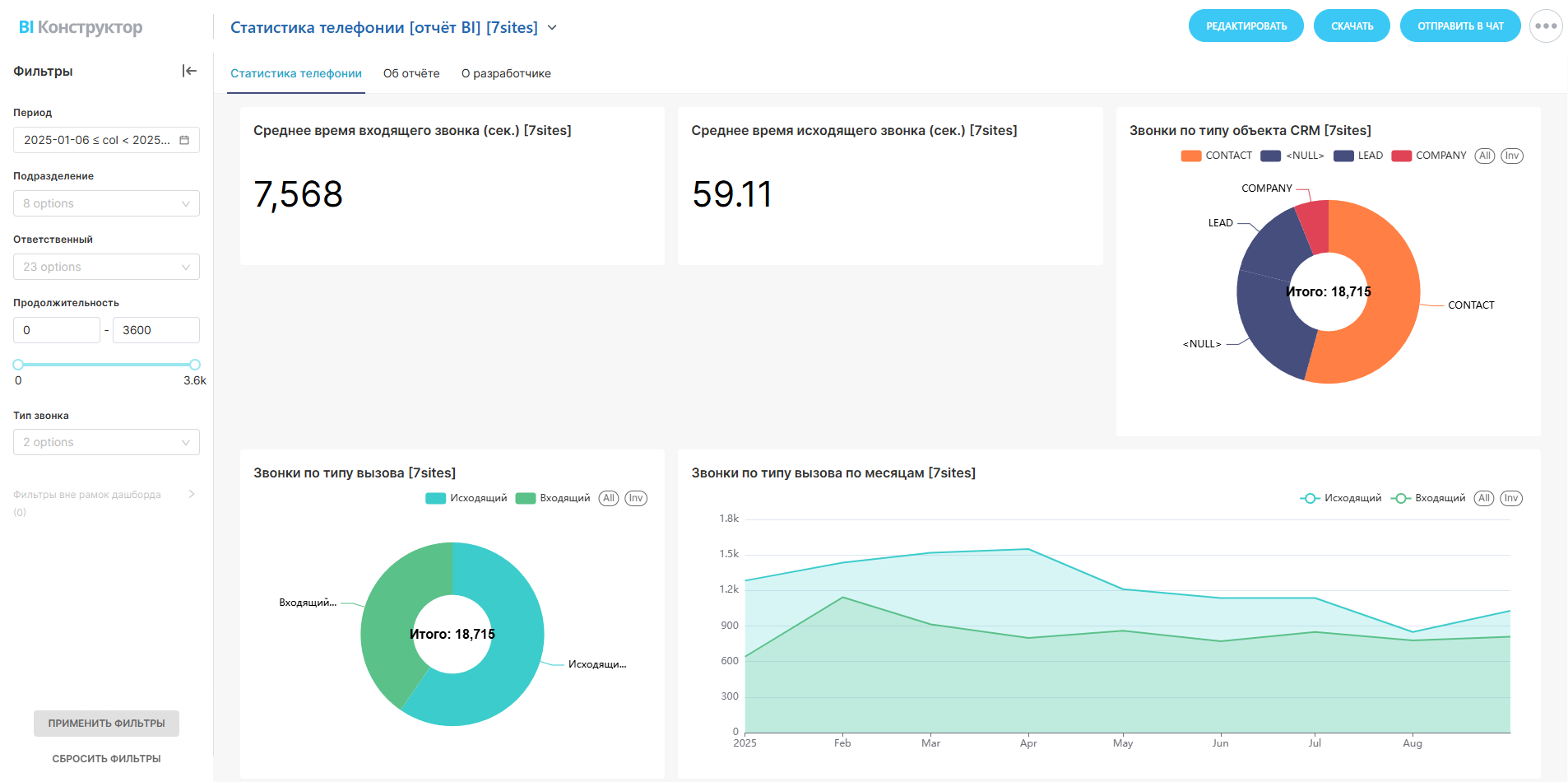Select All legend in CRM object chart
1568x782 pixels.
1484,156
